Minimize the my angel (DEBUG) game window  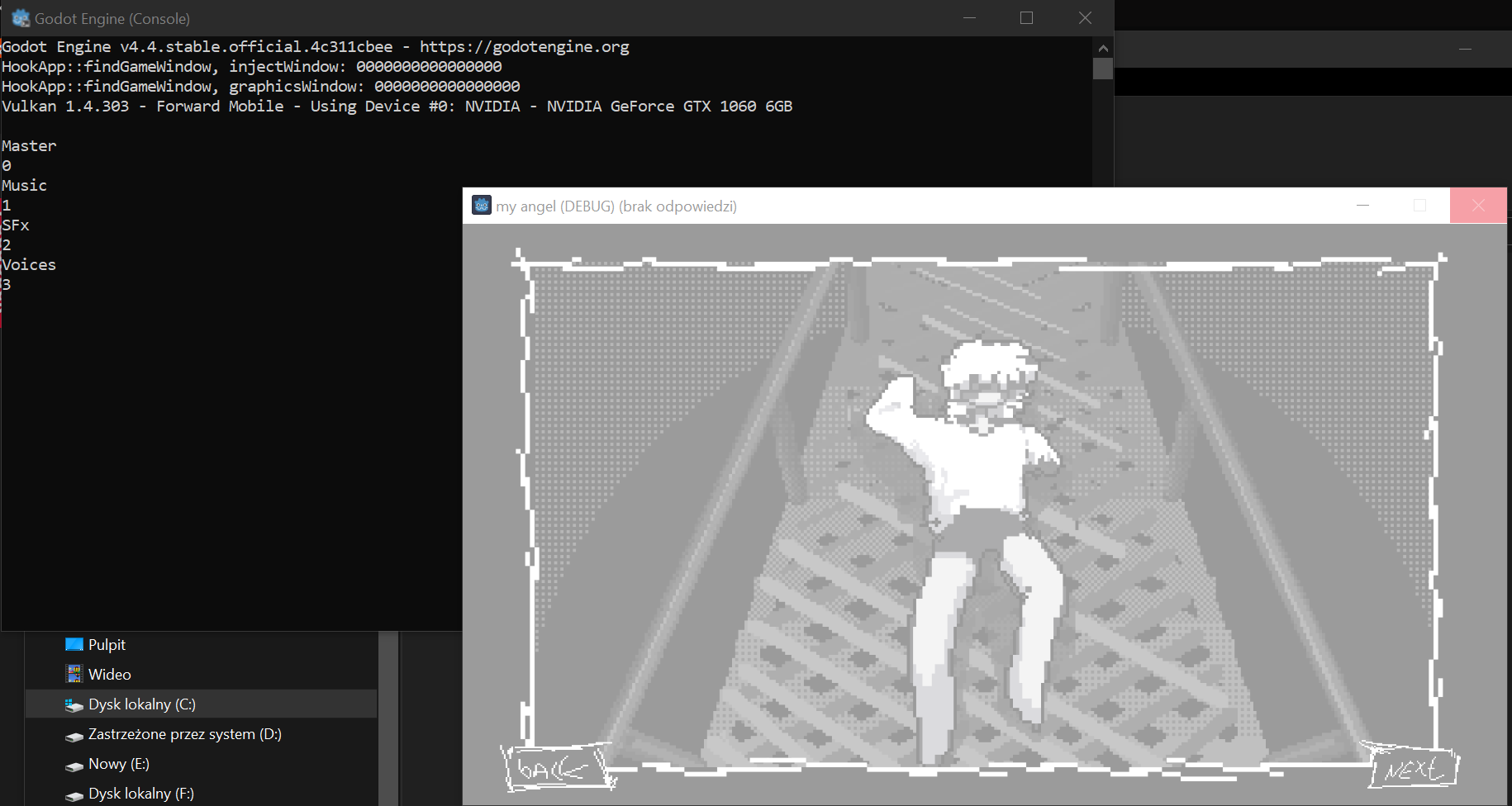[1363, 206]
